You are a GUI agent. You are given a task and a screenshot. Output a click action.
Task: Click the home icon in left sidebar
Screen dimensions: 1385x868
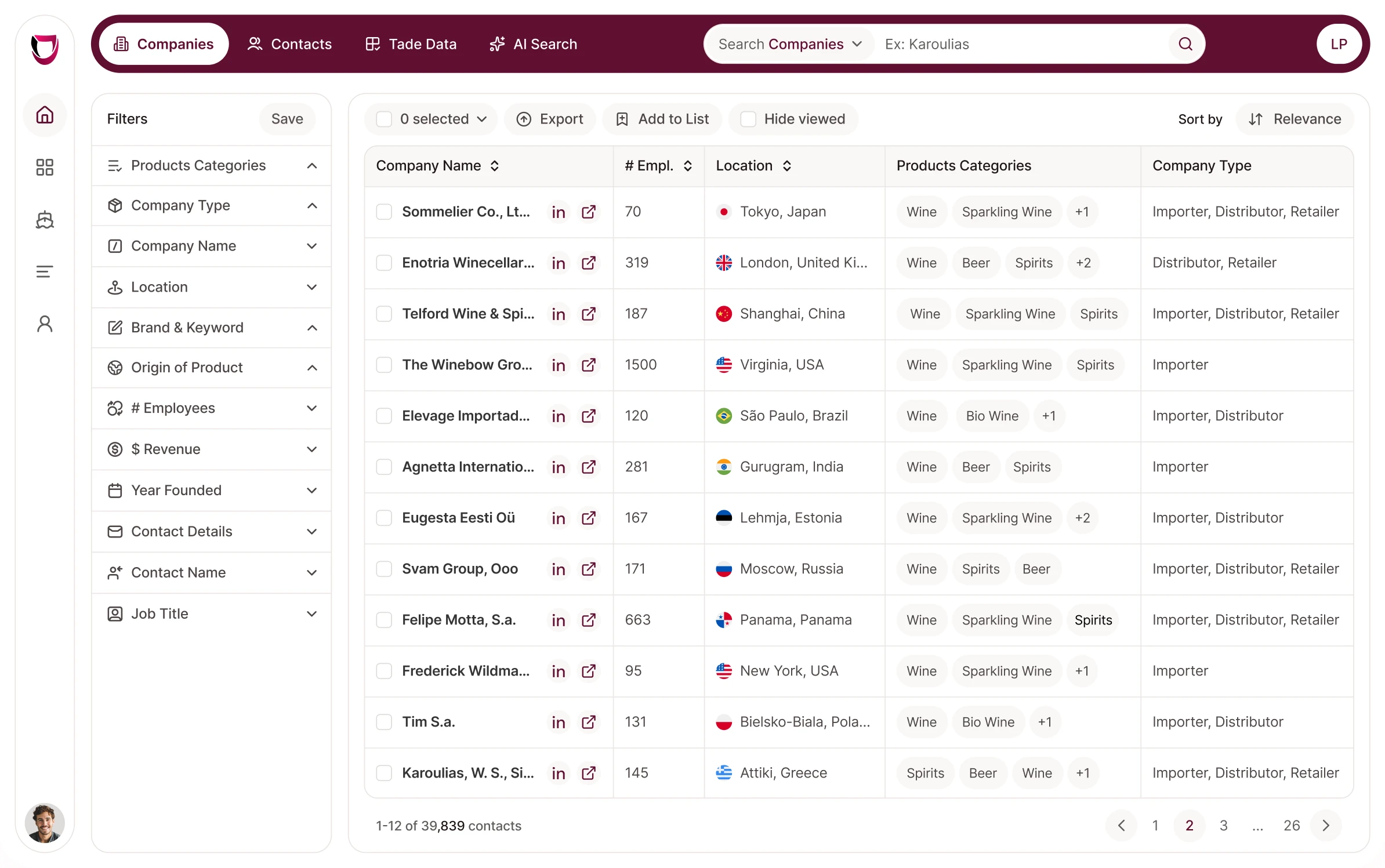(45, 115)
